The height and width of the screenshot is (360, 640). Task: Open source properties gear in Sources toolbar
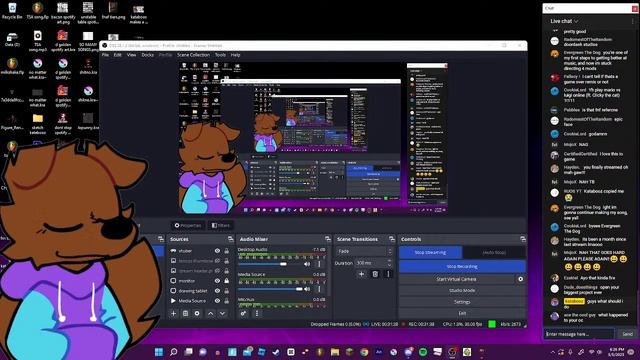197,313
